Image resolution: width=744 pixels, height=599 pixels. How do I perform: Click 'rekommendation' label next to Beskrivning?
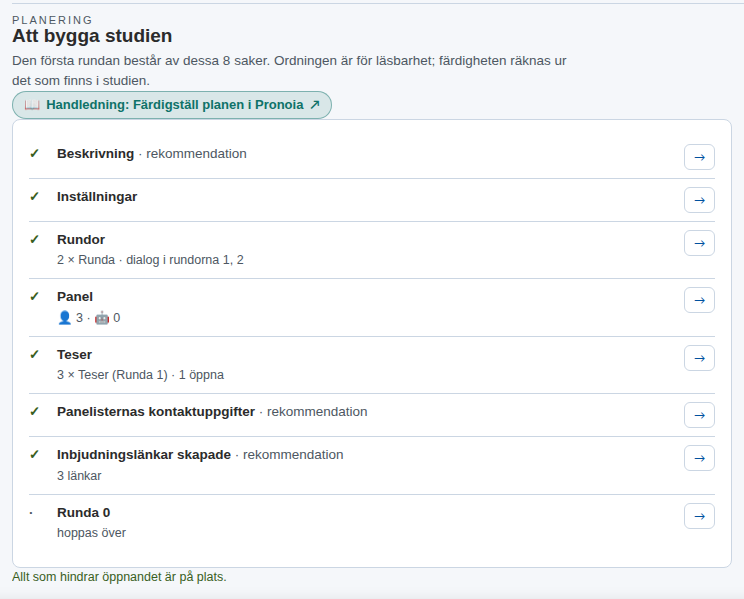(196, 154)
